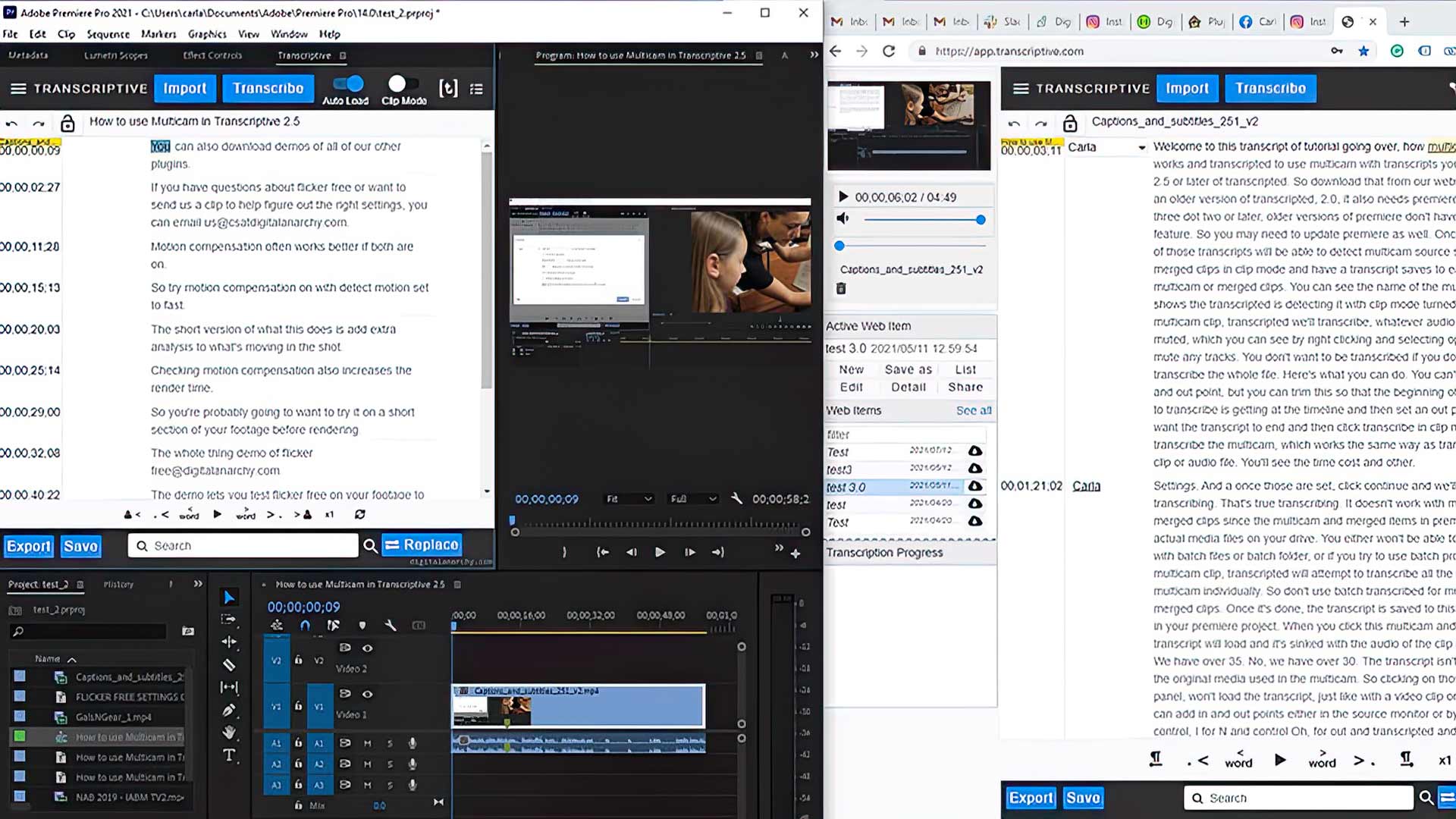Image resolution: width=1456 pixels, height=819 pixels.
Task: Select the Type tool in toolbox
Action: 229,755
